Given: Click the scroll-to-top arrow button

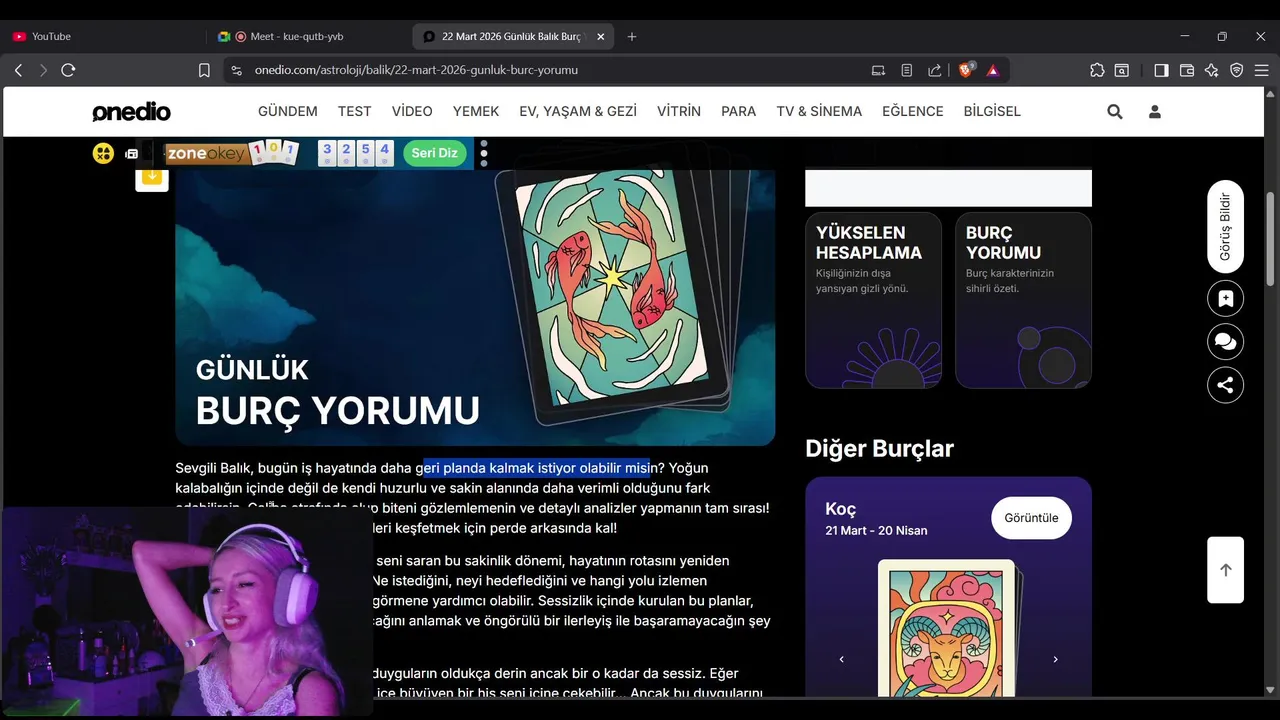Looking at the screenshot, I should coord(1225,570).
